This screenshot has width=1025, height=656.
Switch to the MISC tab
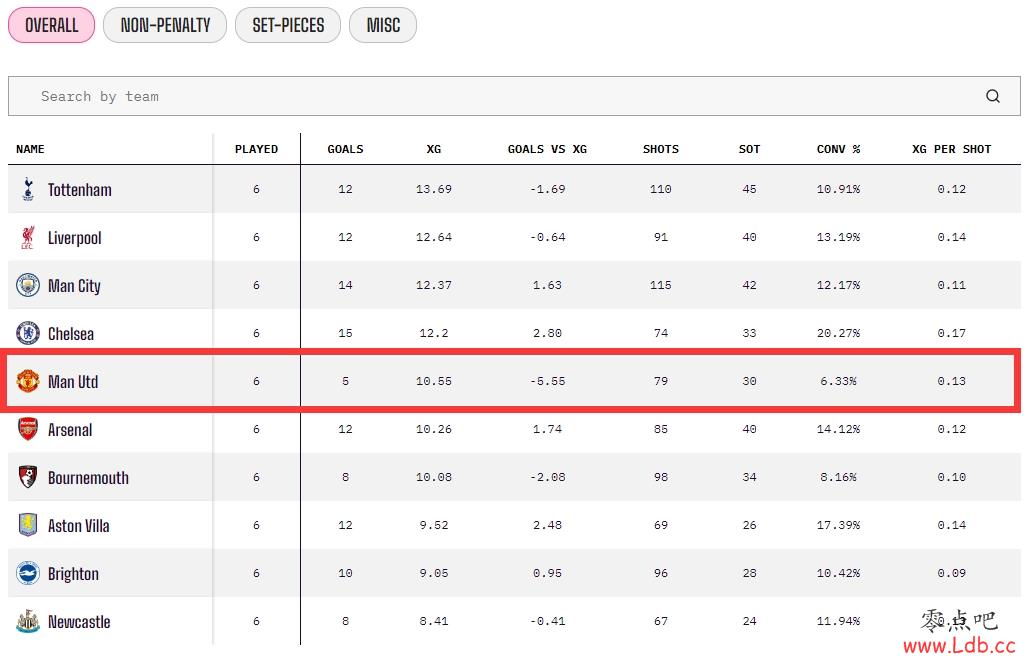[382, 25]
